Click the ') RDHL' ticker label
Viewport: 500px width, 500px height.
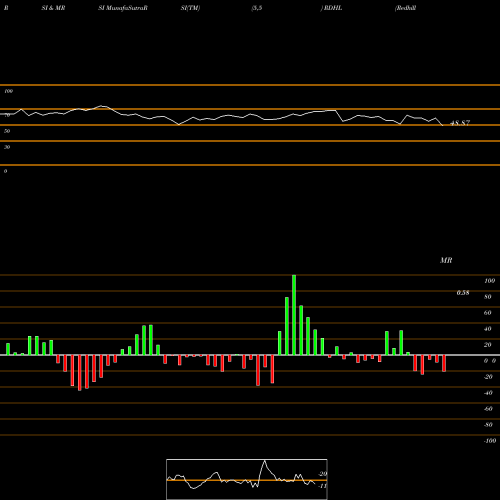tap(331, 8)
